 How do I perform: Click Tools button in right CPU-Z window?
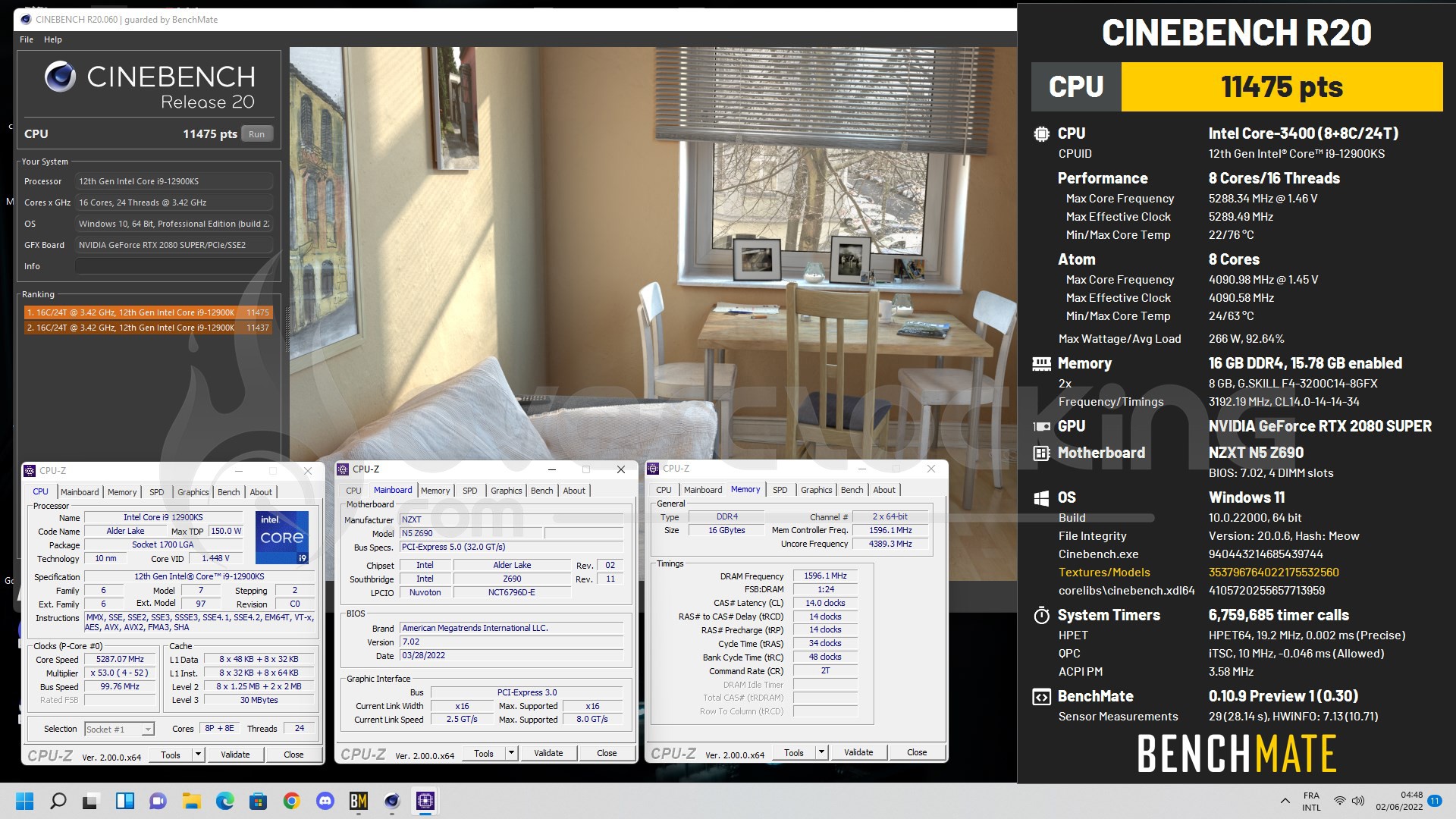tap(794, 752)
